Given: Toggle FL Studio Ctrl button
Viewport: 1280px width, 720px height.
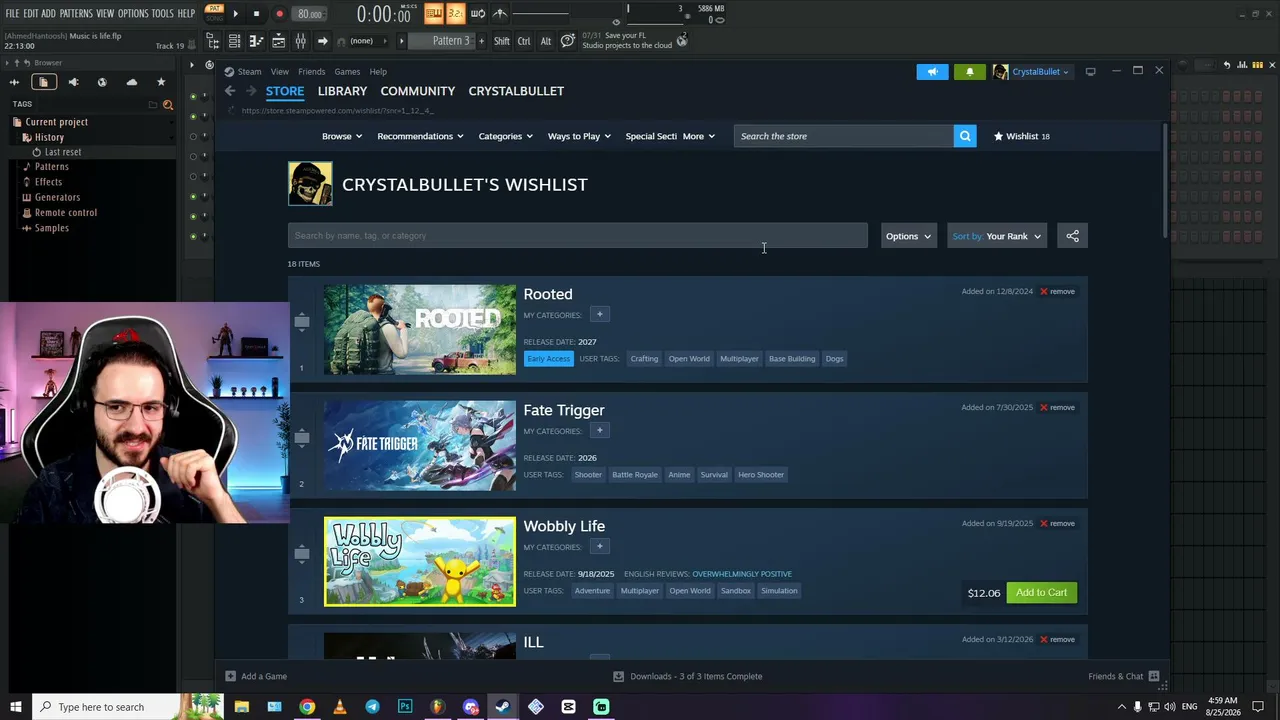Looking at the screenshot, I should (x=524, y=41).
